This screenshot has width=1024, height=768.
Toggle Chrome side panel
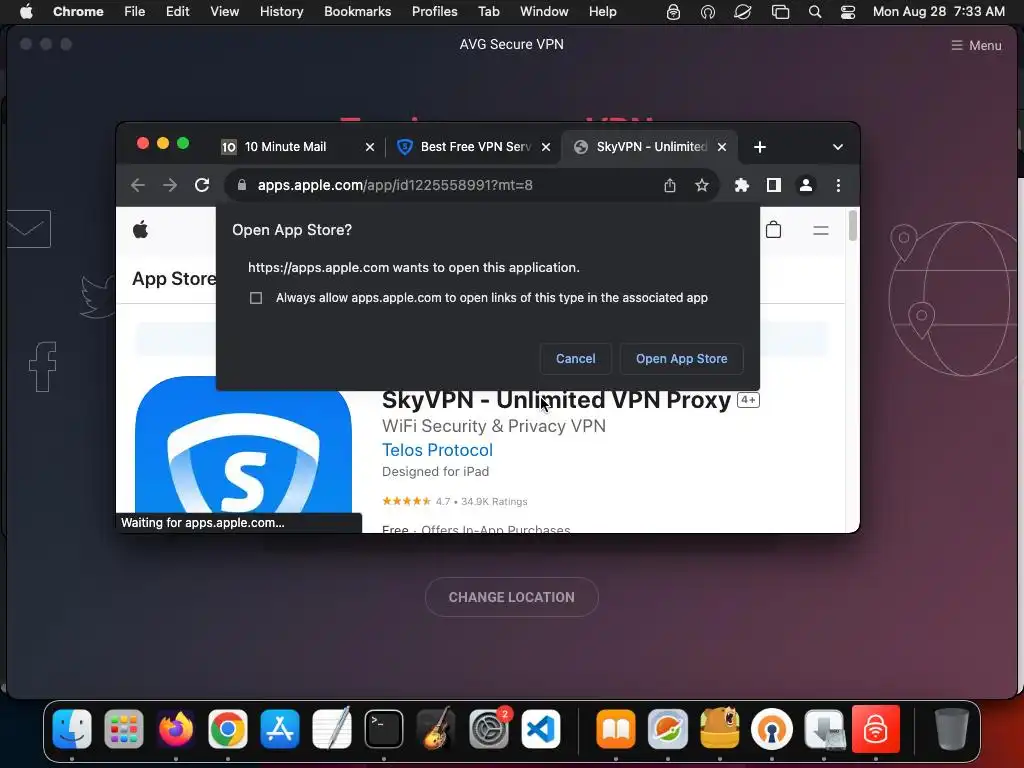(774, 185)
